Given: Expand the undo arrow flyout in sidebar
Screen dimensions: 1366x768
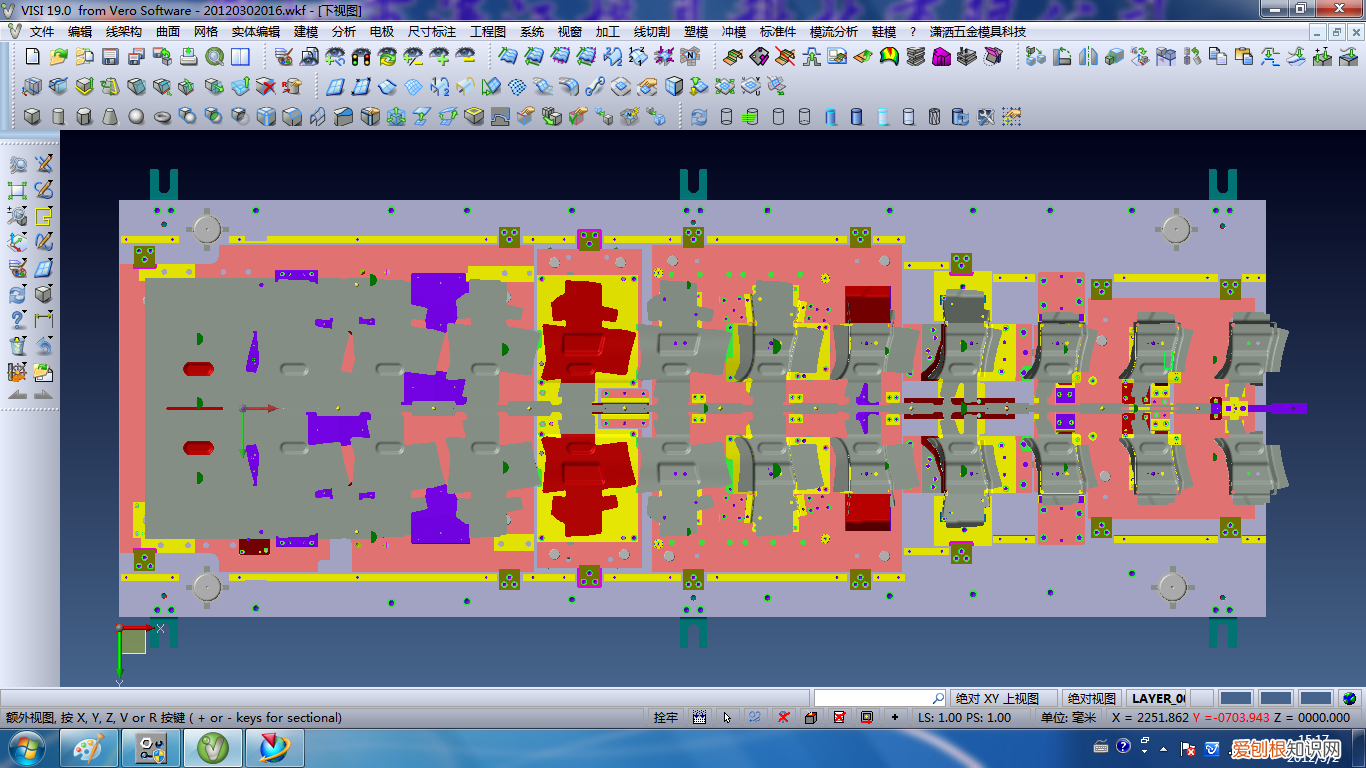Looking at the screenshot, I should 44,346.
